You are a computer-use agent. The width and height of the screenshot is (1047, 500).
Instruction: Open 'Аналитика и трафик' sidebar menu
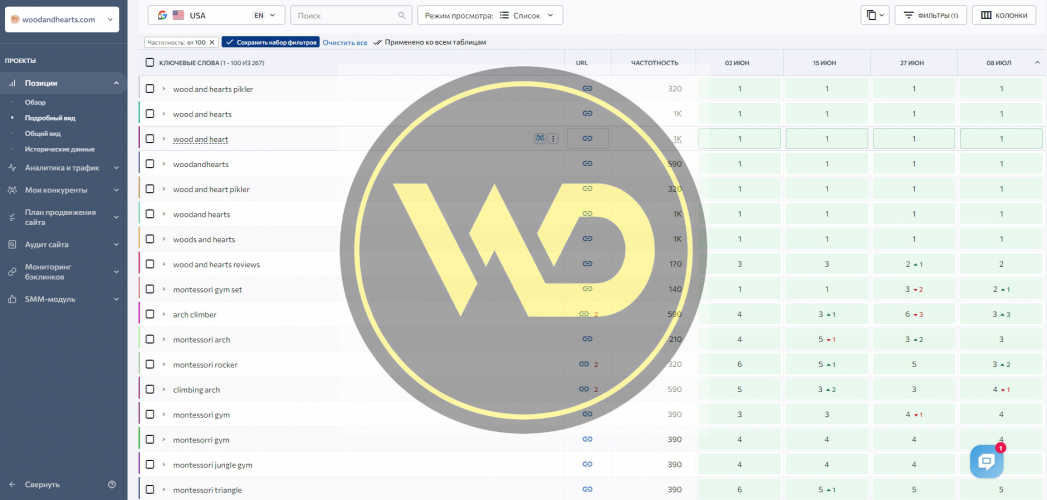pos(62,168)
